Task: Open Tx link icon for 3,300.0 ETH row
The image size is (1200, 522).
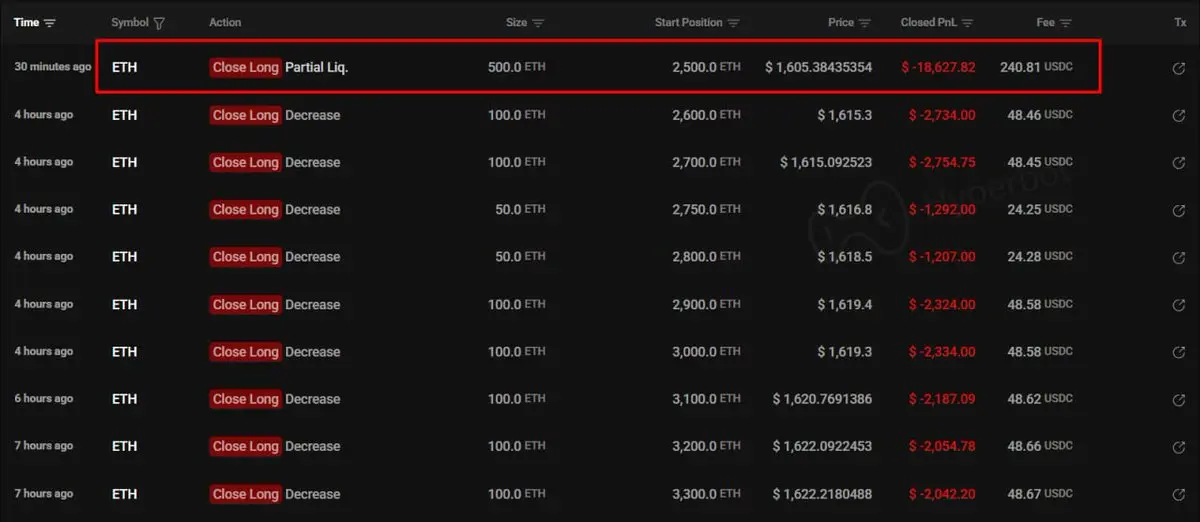Action: 1178,494
